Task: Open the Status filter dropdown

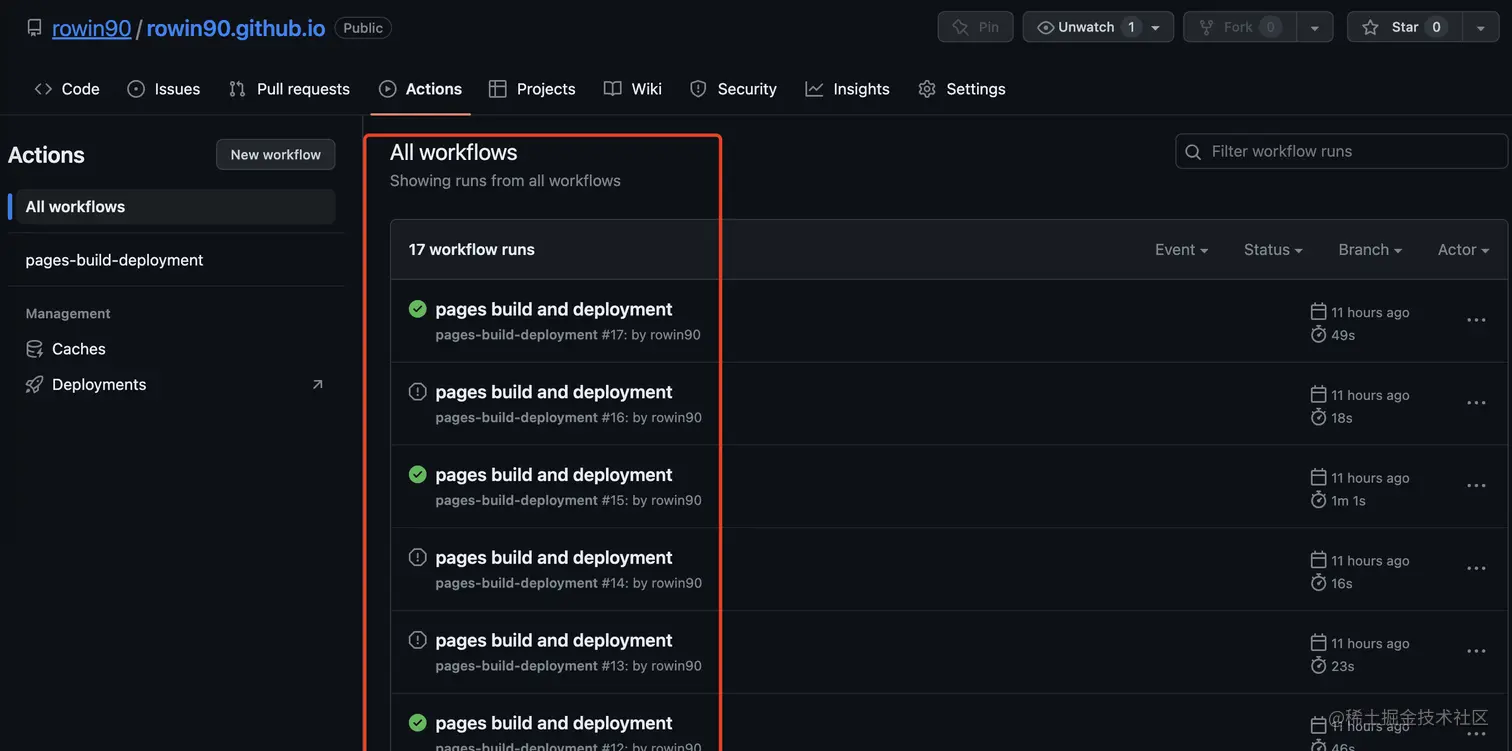Action: coord(1273,250)
